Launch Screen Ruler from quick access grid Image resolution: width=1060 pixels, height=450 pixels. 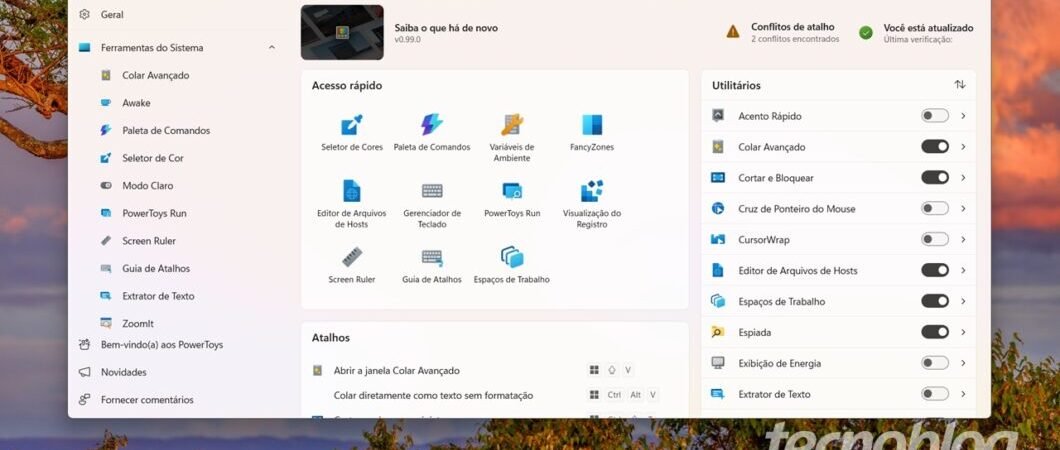click(x=352, y=257)
